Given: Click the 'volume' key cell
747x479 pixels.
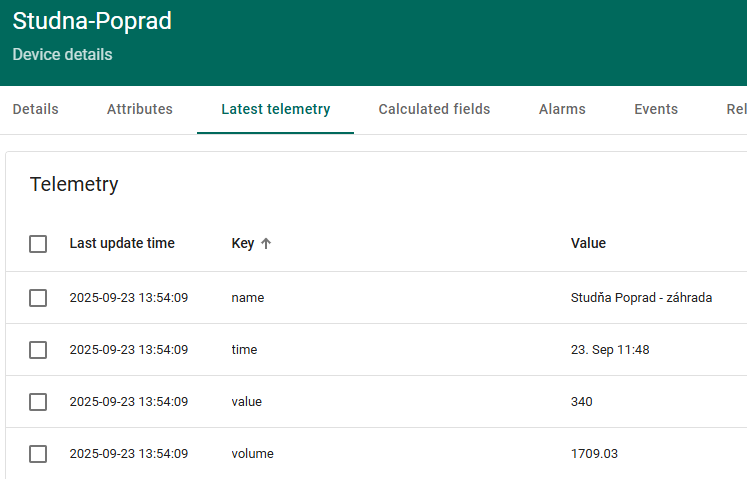Looking at the screenshot, I should (x=252, y=454).
